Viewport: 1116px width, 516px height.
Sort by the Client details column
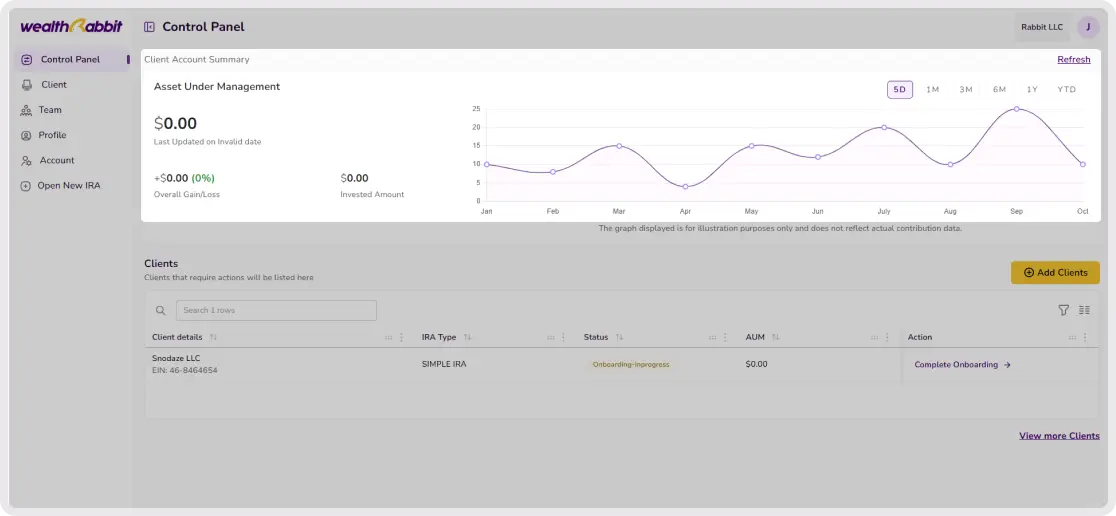click(213, 337)
